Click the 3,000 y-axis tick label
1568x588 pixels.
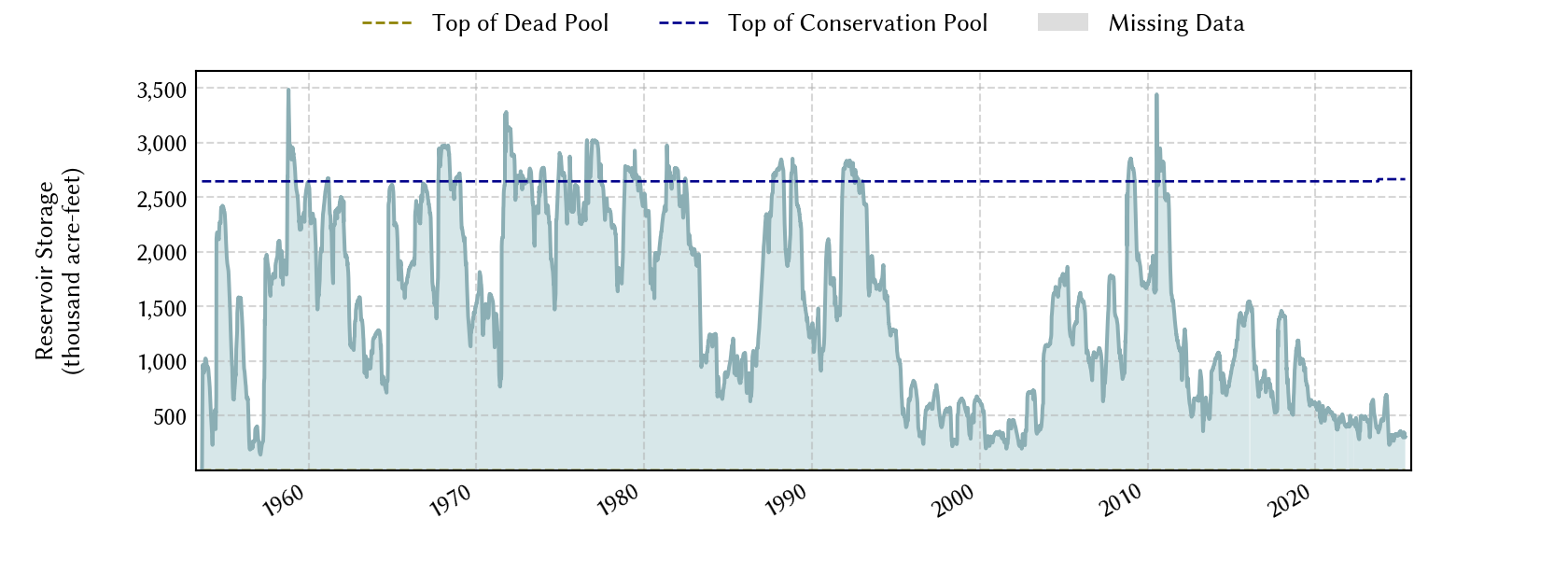coord(162,144)
